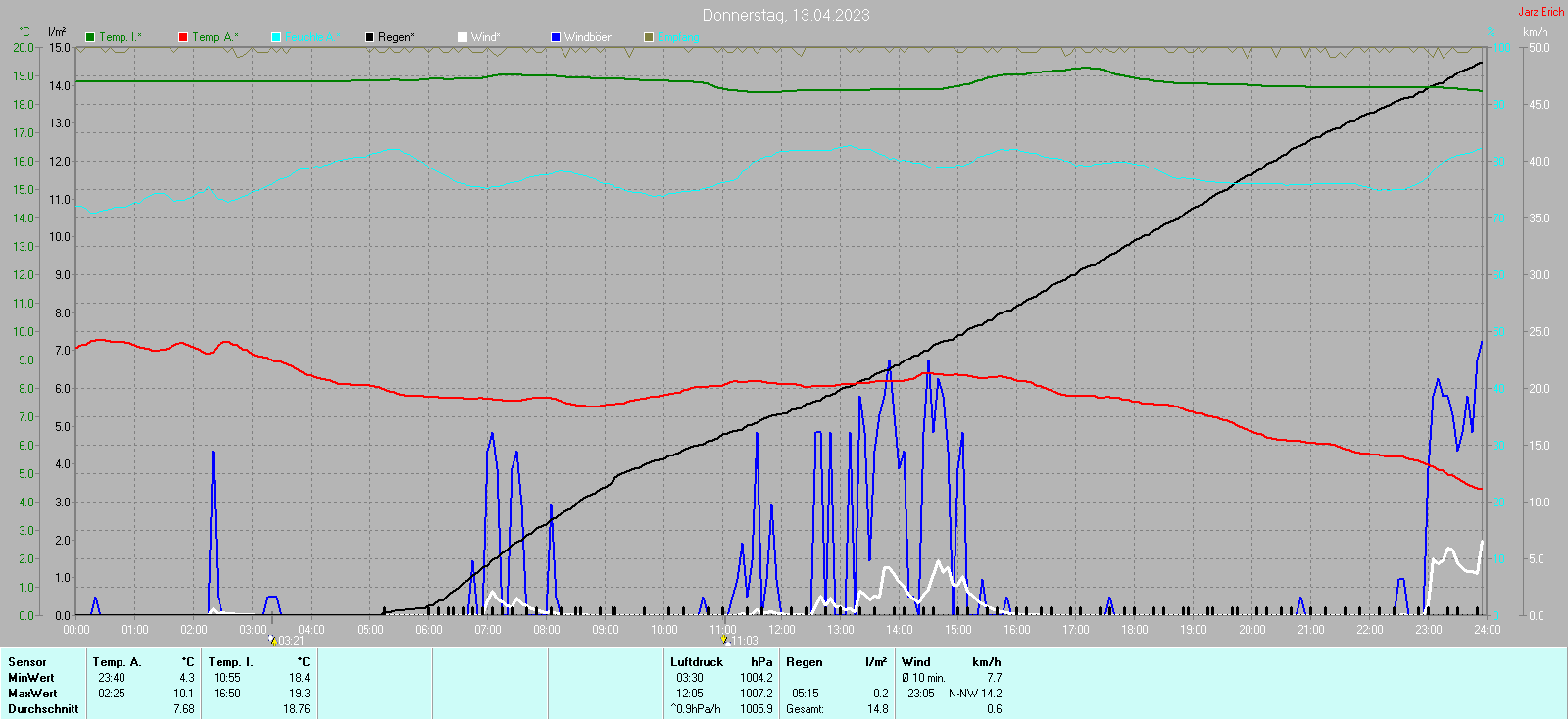Click the marker icon beside 11:03
The image size is (1568, 719).
point(725,640)
